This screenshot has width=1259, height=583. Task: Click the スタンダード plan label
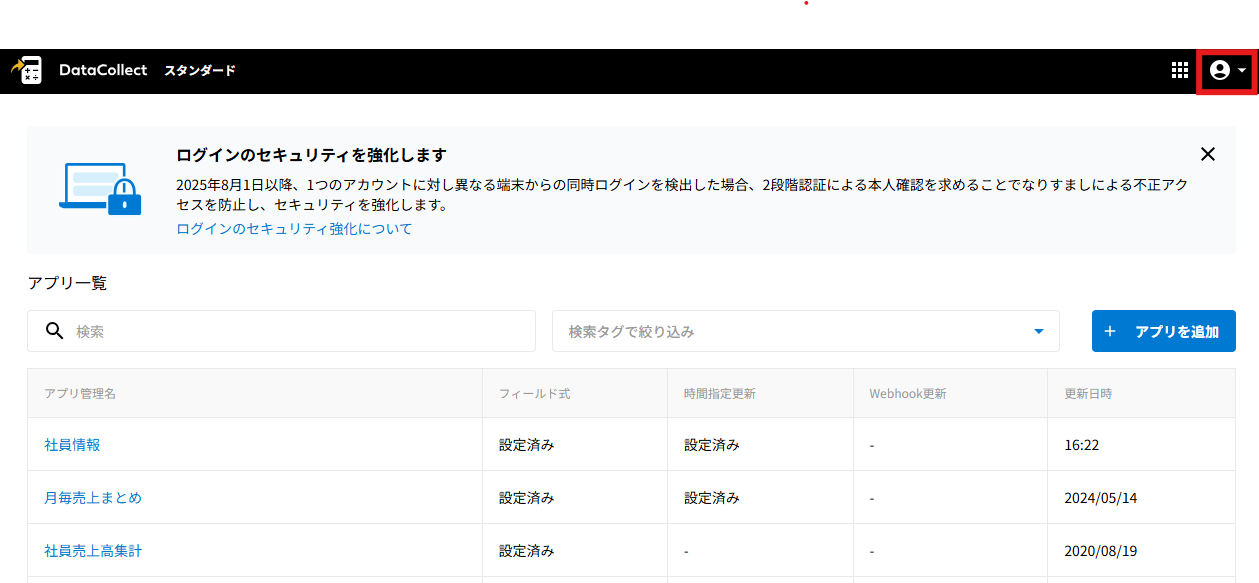click(x=200, y=71)
